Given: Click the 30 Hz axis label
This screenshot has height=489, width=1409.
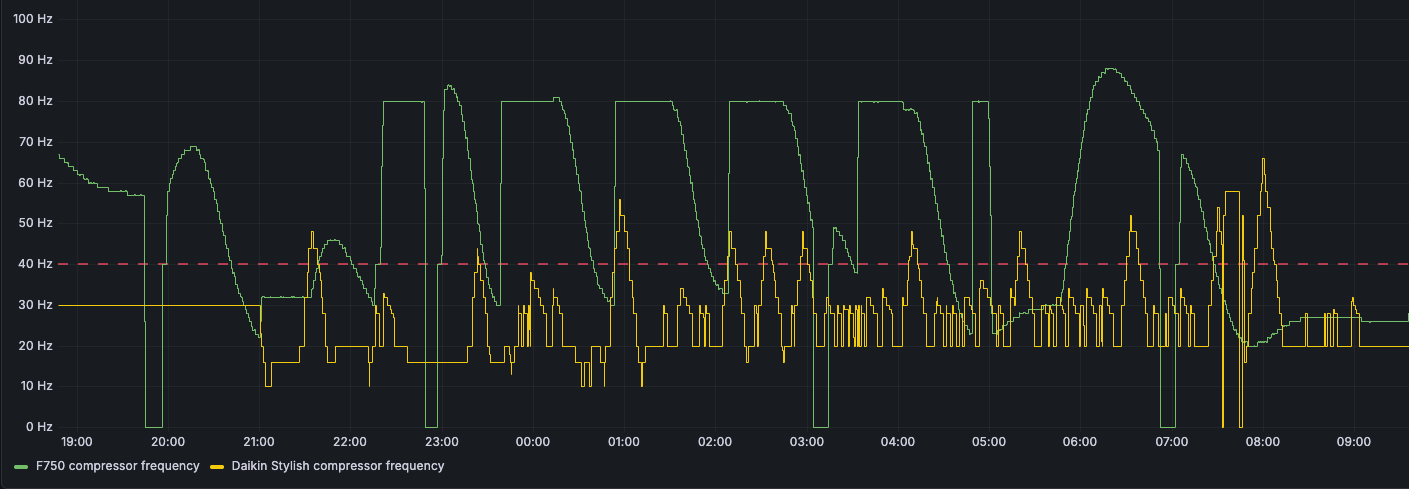Looking at the screenshot, I should point(35,305).
